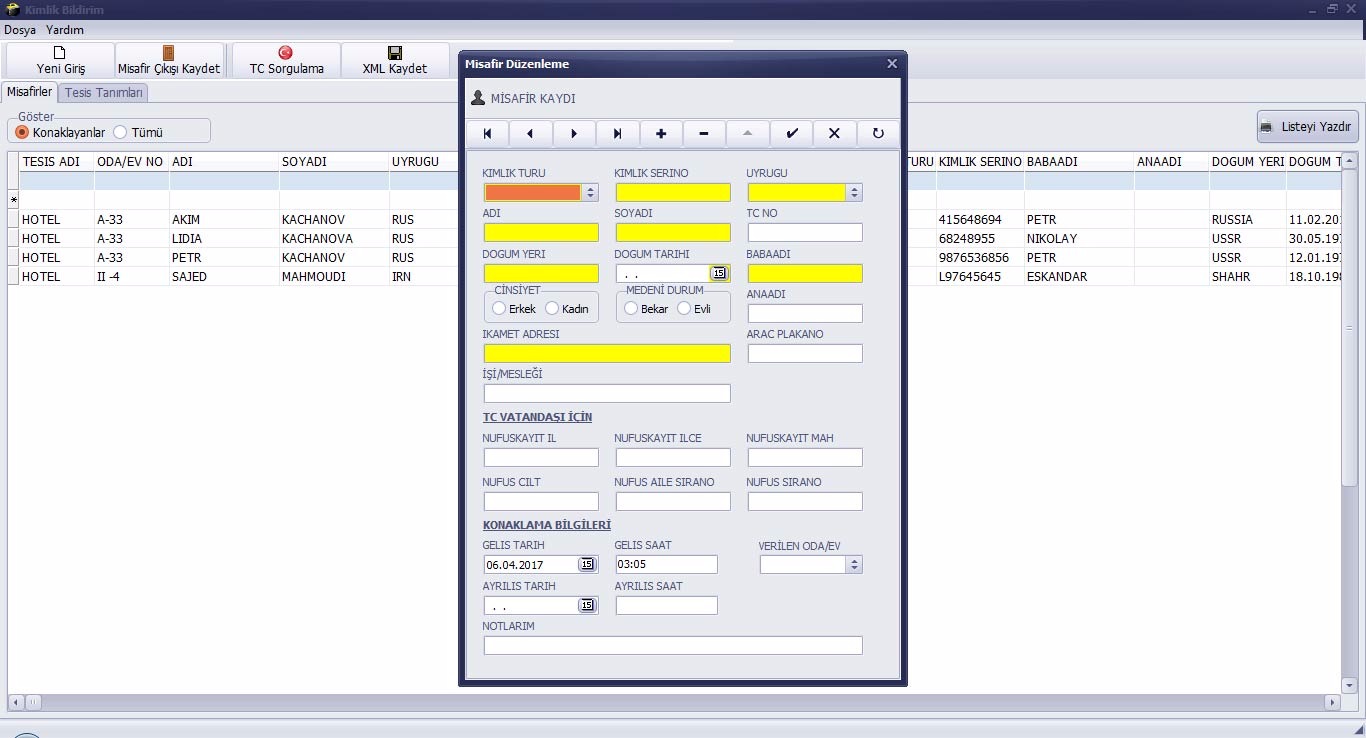1366x738 pixels.
Task: Open KIMLIK TURU dropdown
Action: (590, 193)
